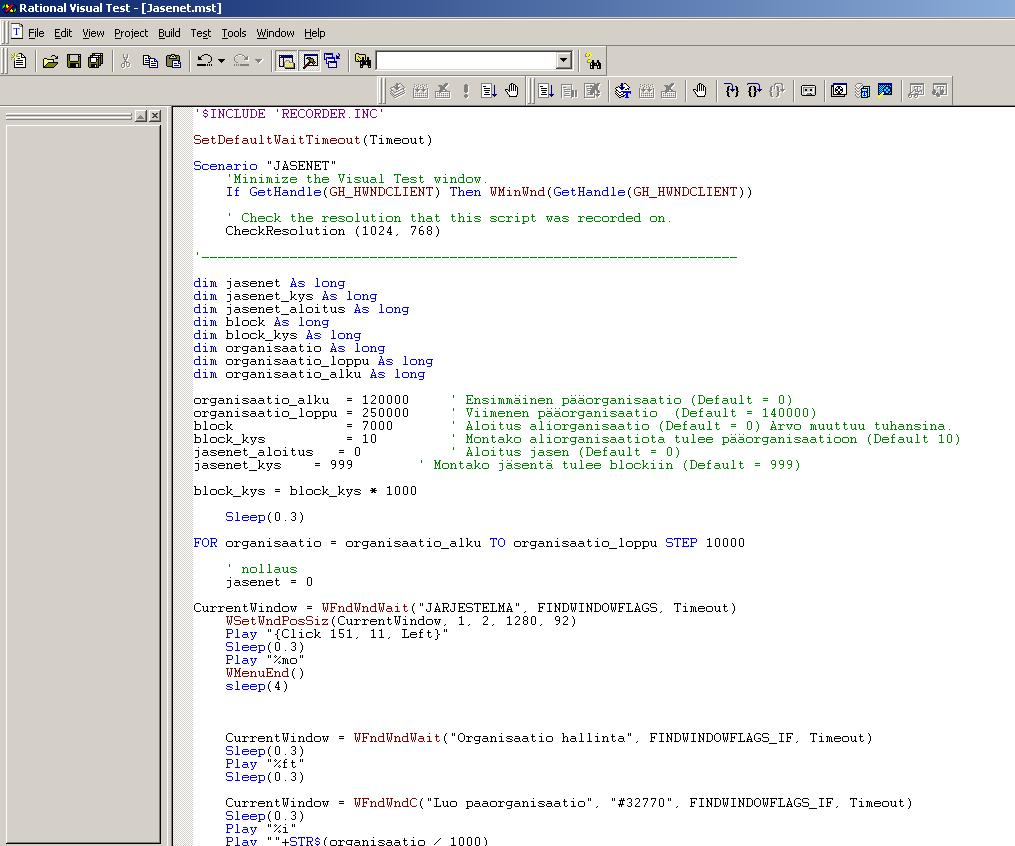This screenshot has width=1015, height=846.
Task: Click the Play "{Click 151, 11, Left}" line
Action: [337, 634]
